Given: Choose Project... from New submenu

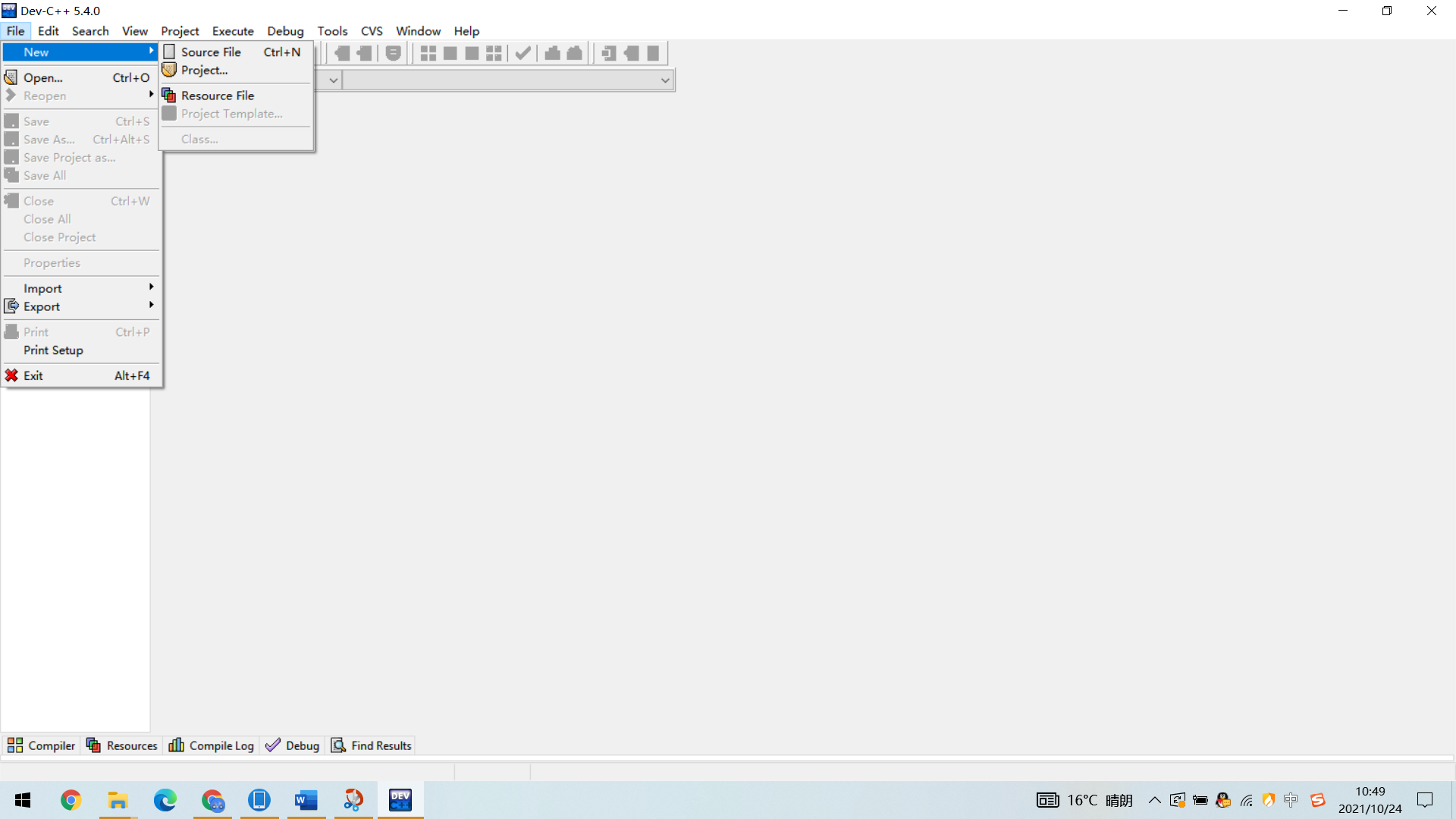Looking at the screenshot, I should click(x=204, y=70).
